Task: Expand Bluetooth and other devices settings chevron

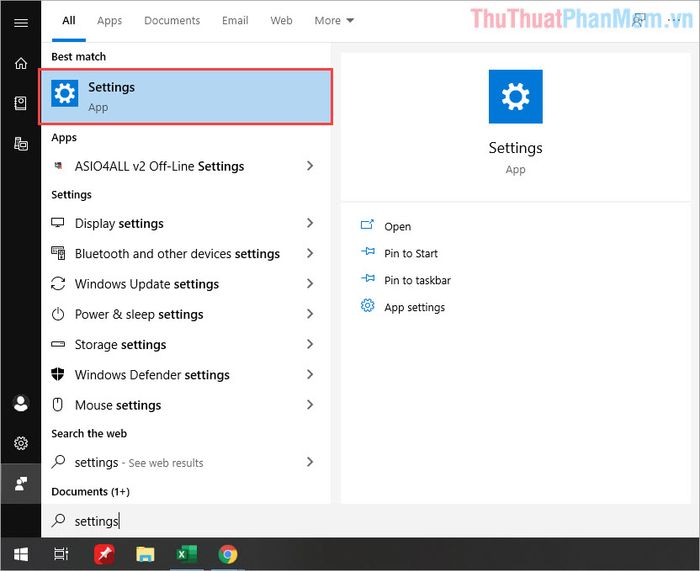Action: (310, 253)
